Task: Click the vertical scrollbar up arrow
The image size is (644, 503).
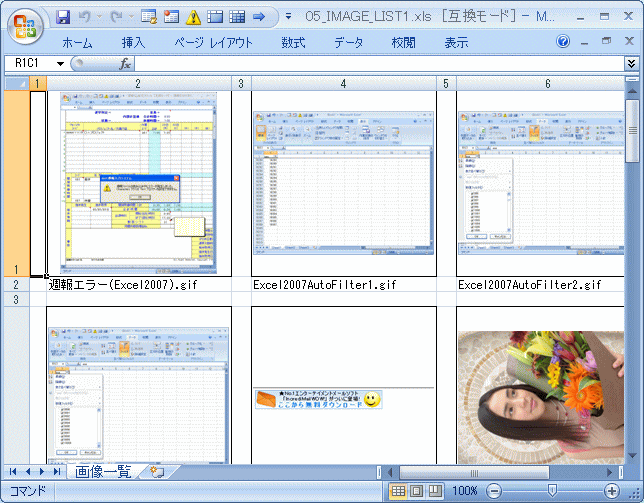Action: pos(632,91)
